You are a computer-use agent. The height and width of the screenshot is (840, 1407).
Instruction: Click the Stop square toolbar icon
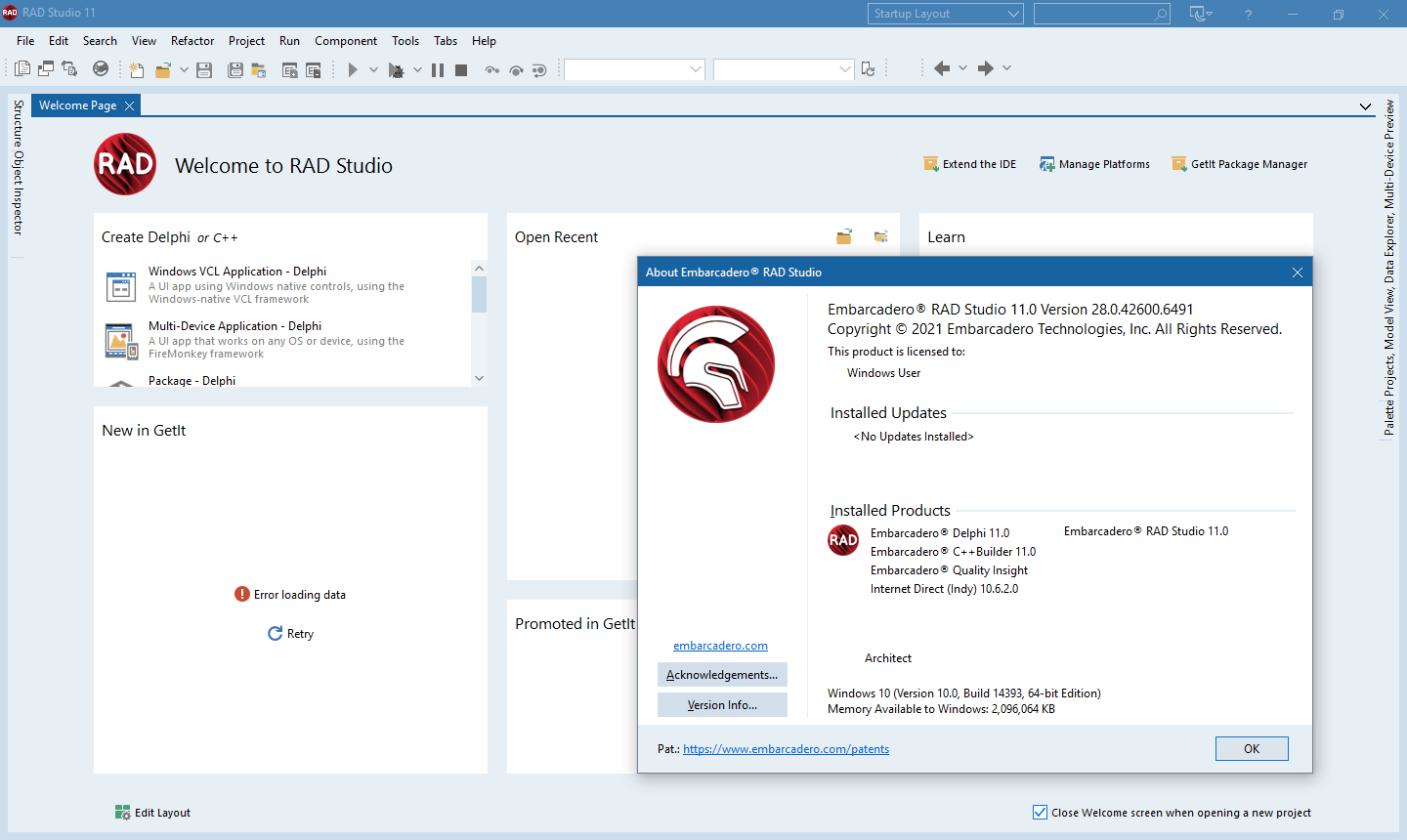click(x=461, y=69)
